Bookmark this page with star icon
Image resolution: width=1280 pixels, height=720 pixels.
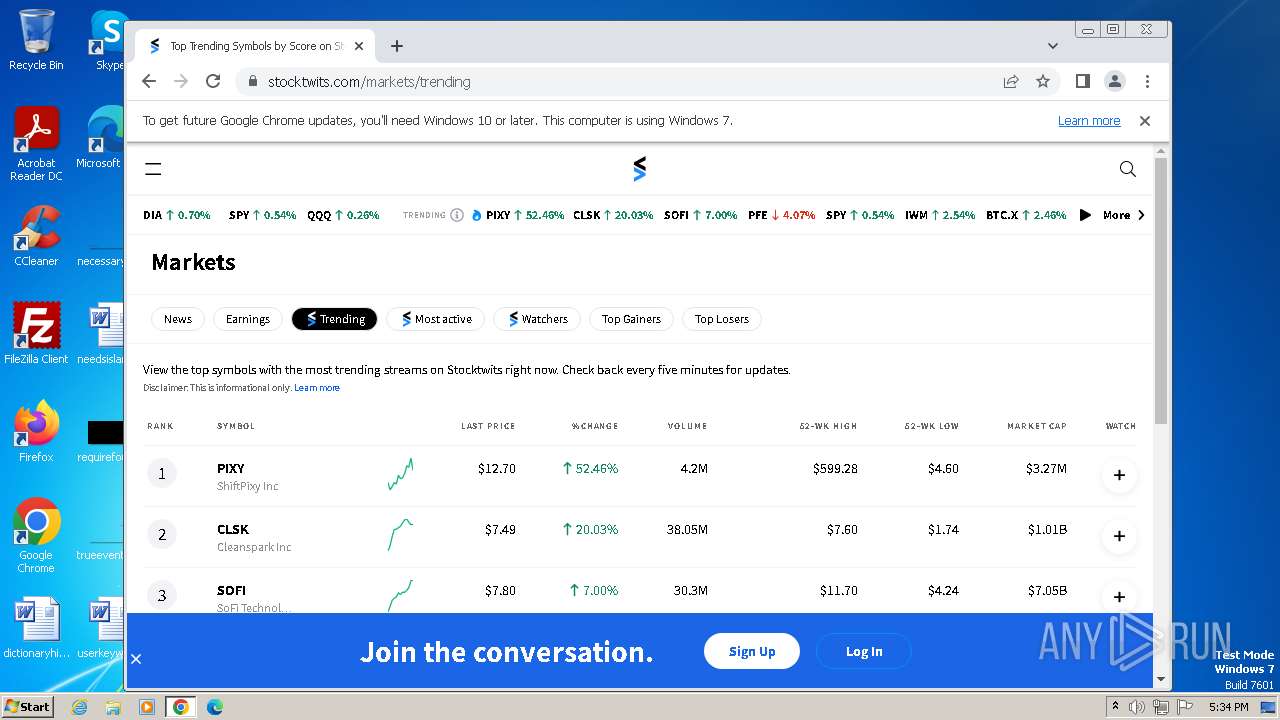(1043, 81)
